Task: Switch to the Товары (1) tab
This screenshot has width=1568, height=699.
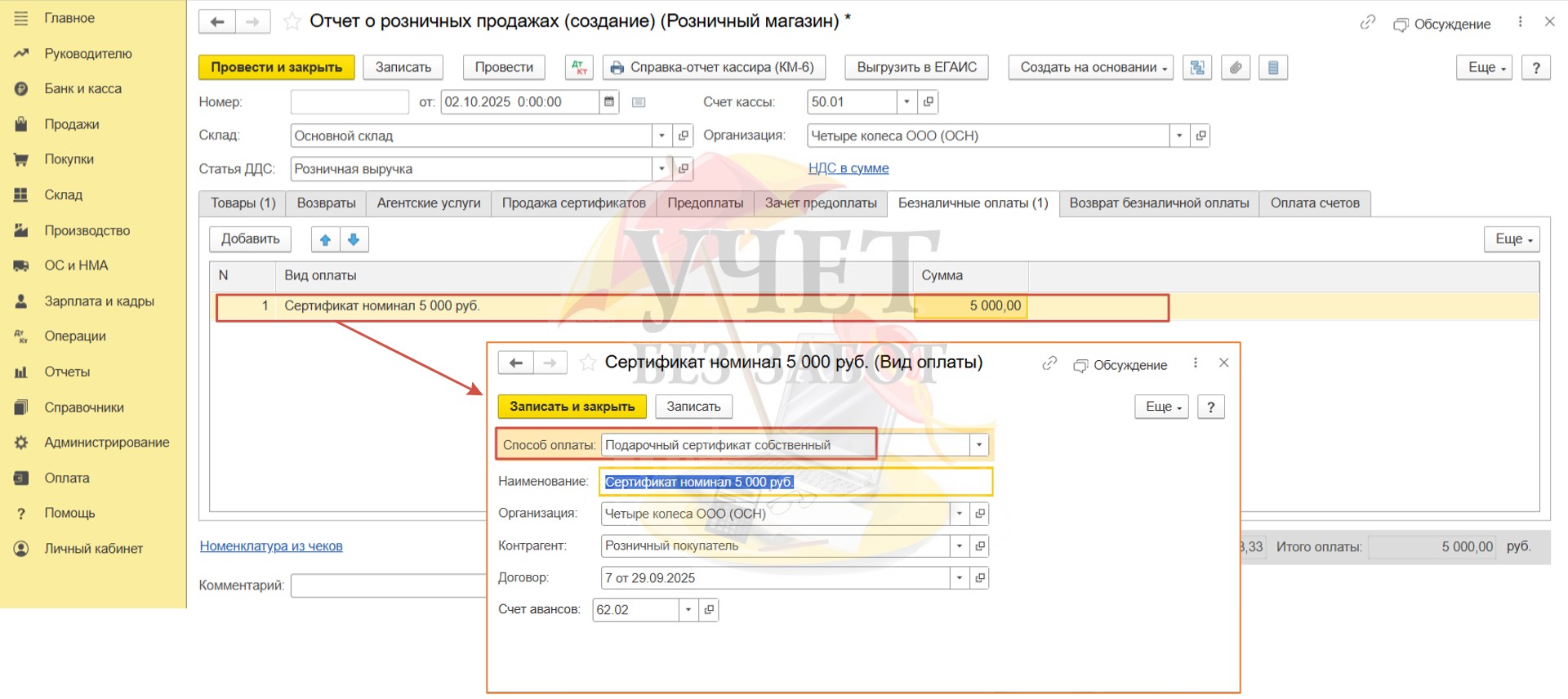Action: pos(243,203)
